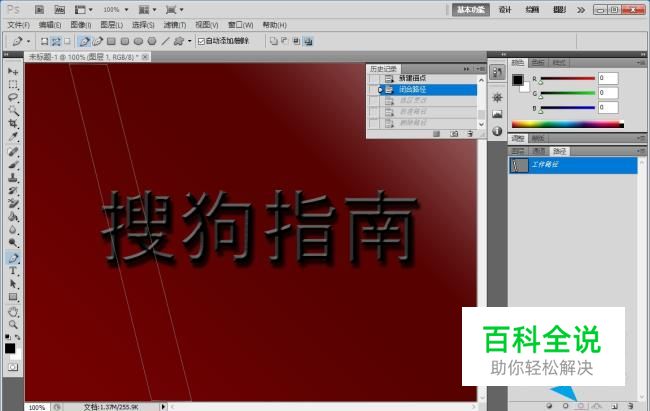Select the Zoom tool in toolbox
Viewport: 650px width, 411px height.
pyautogui.click(x=13, y=324)
